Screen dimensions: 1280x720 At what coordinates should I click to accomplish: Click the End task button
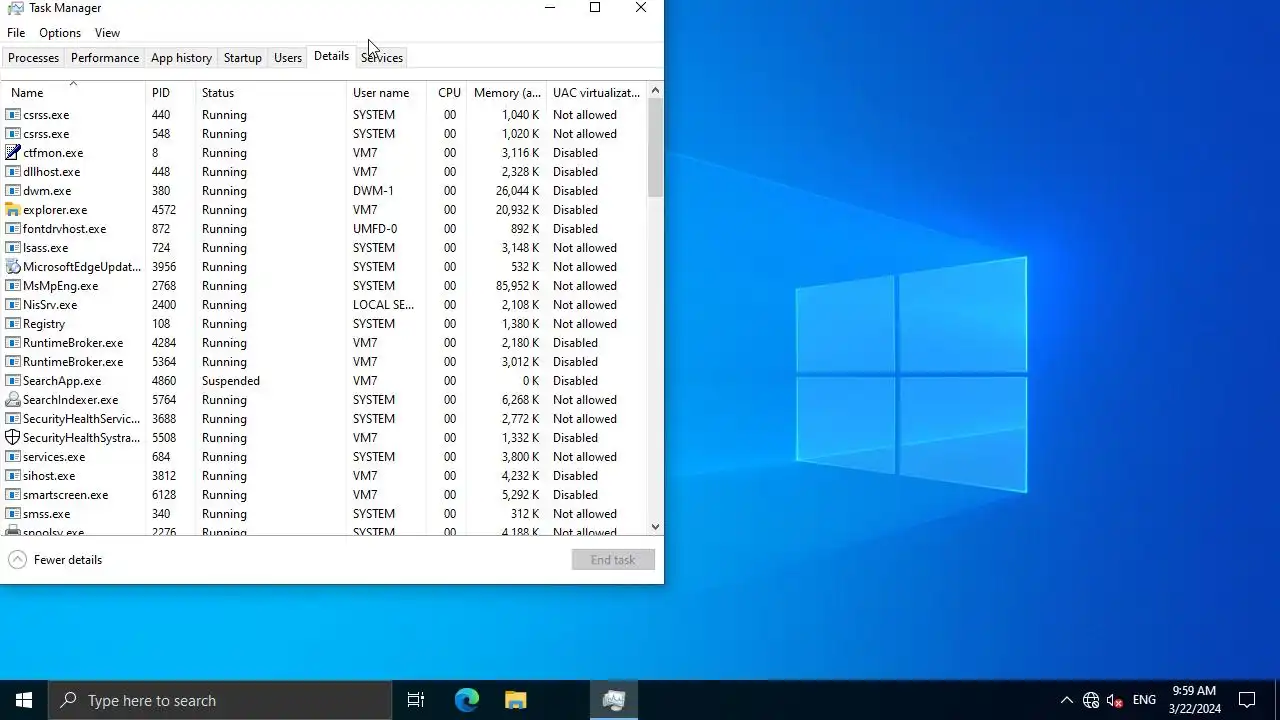[x=613, y=560]
